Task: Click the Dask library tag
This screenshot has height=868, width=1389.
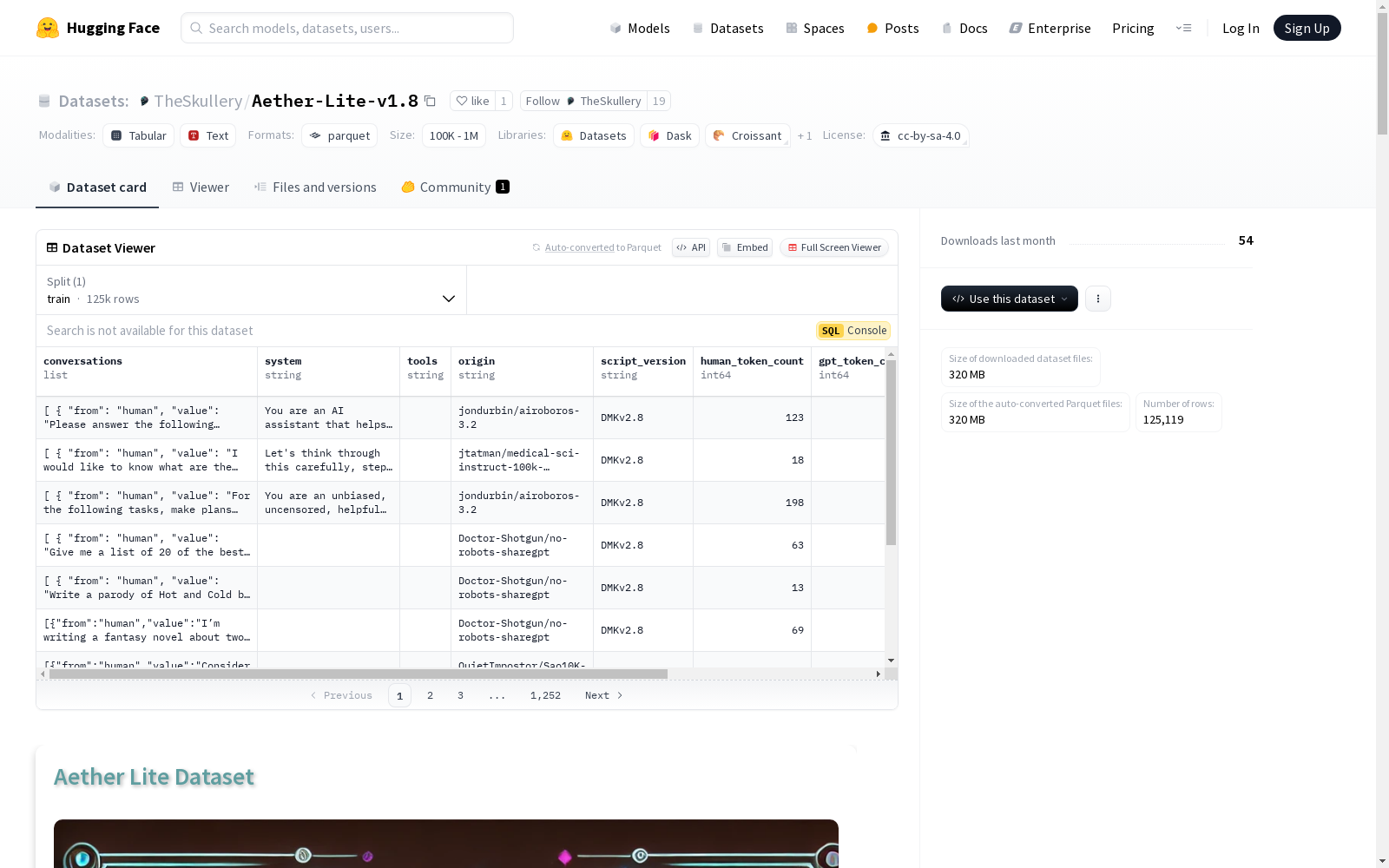Action: click(669, 135)
